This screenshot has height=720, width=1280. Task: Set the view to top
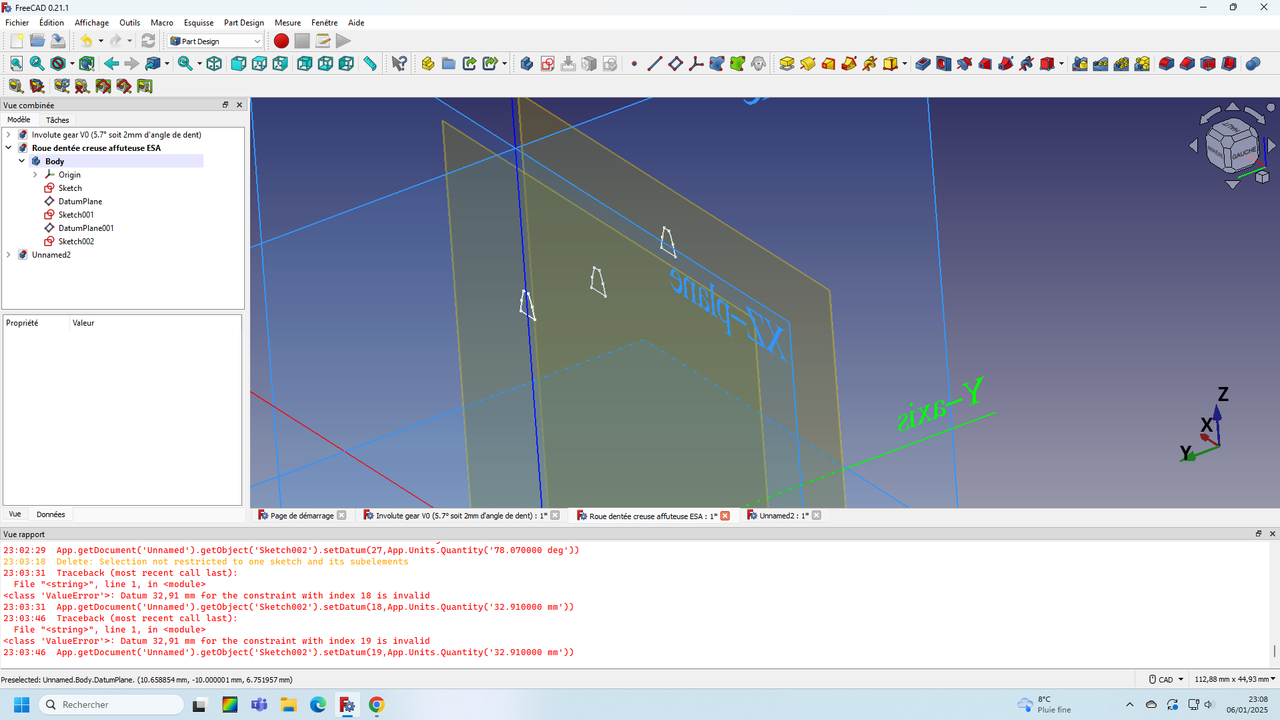(x=259, y=63)
